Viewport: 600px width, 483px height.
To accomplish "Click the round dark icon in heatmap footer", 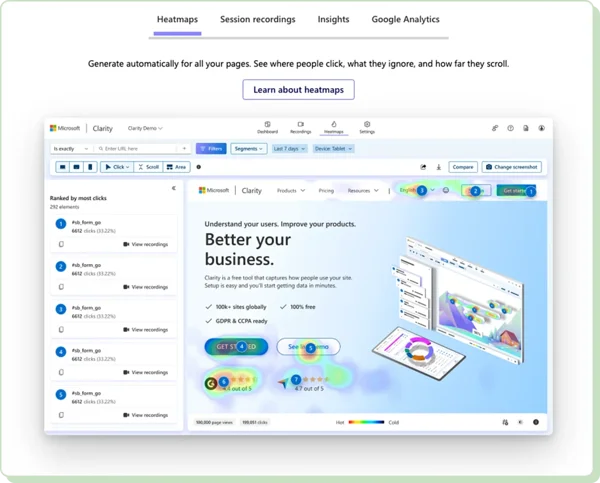I will click(x=536, y=422).
